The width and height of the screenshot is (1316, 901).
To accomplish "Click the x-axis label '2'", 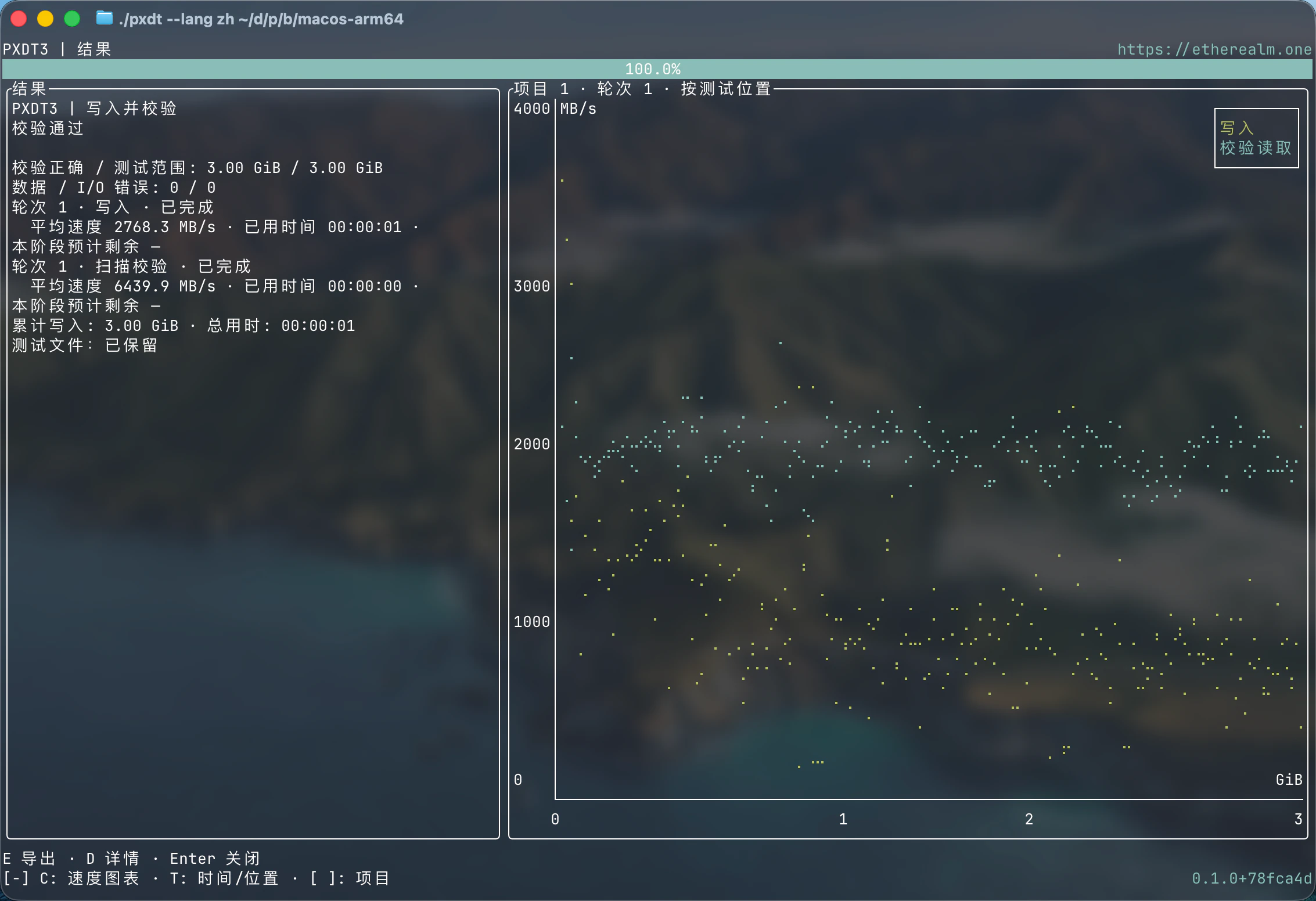I will 1029,819.
